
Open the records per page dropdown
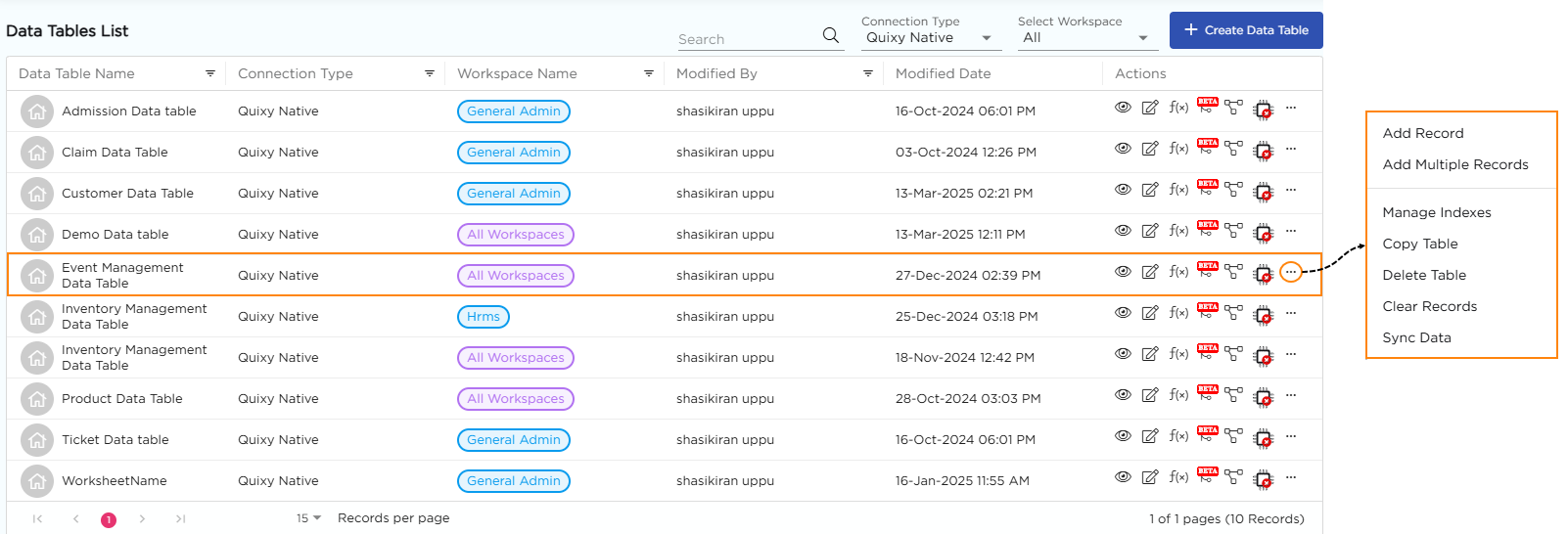[x=309, y=518]
